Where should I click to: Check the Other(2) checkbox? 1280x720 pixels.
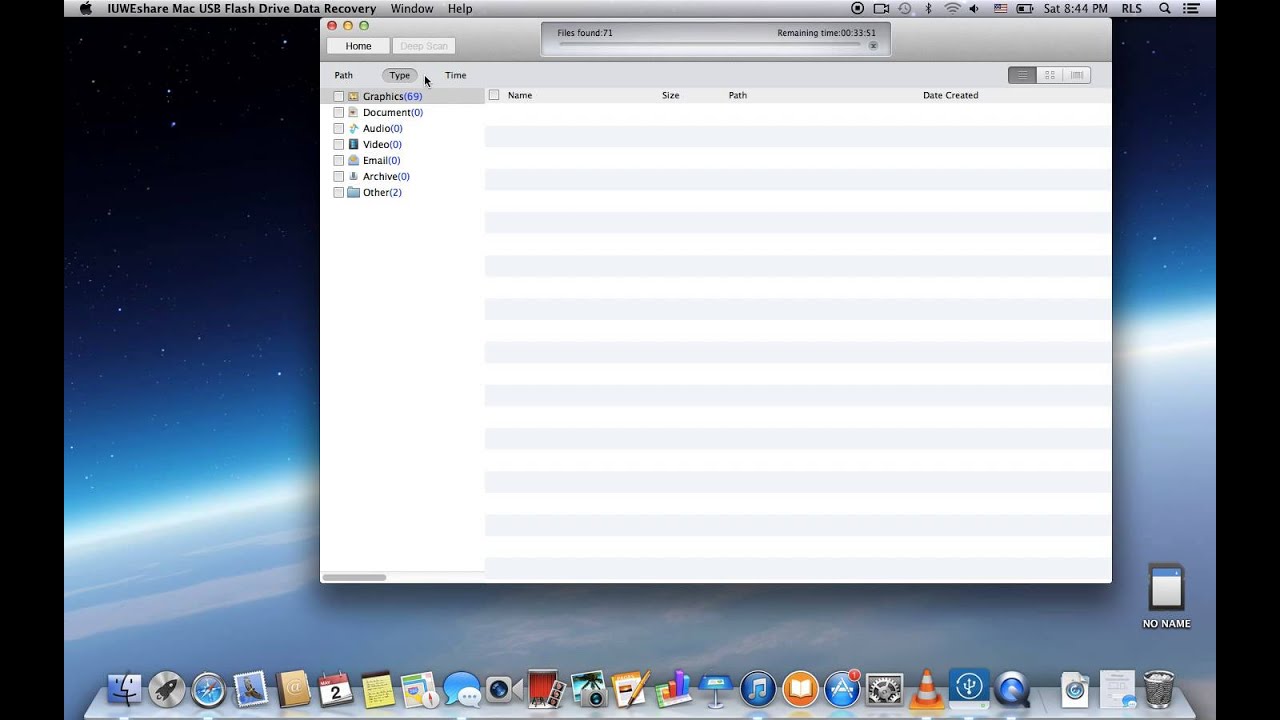coord(338,192)
